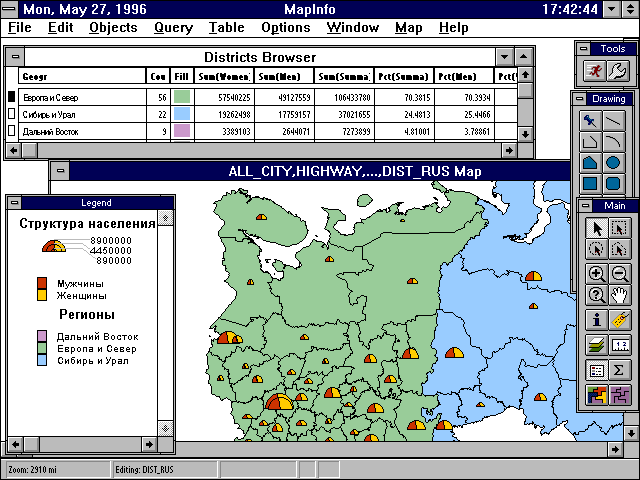Uncheck the selection box for Европа и Север row
This screenshot has height=480, width=640.
12,97
